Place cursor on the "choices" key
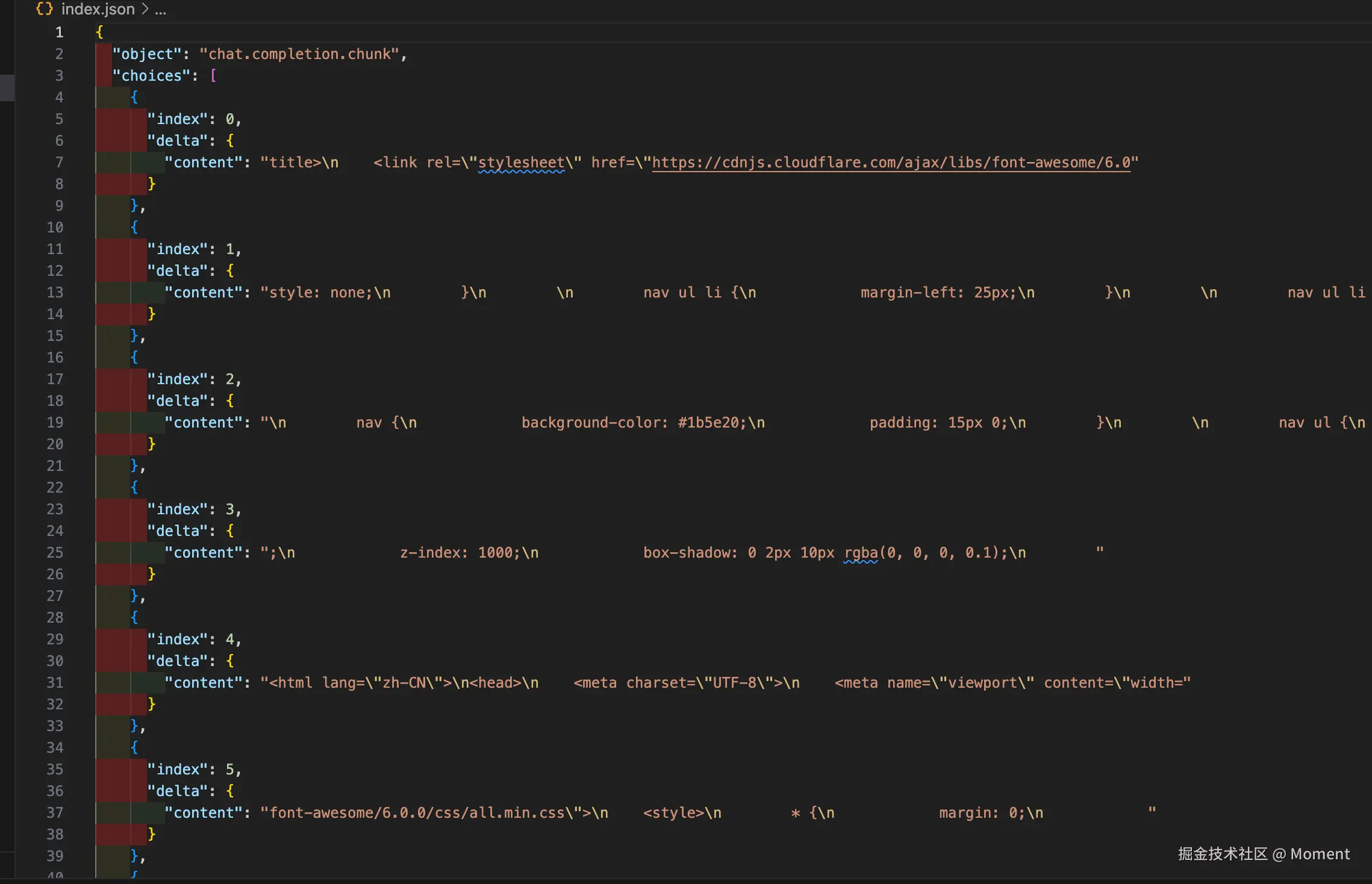Screen dimensions: 1372x884 [152, 76]
